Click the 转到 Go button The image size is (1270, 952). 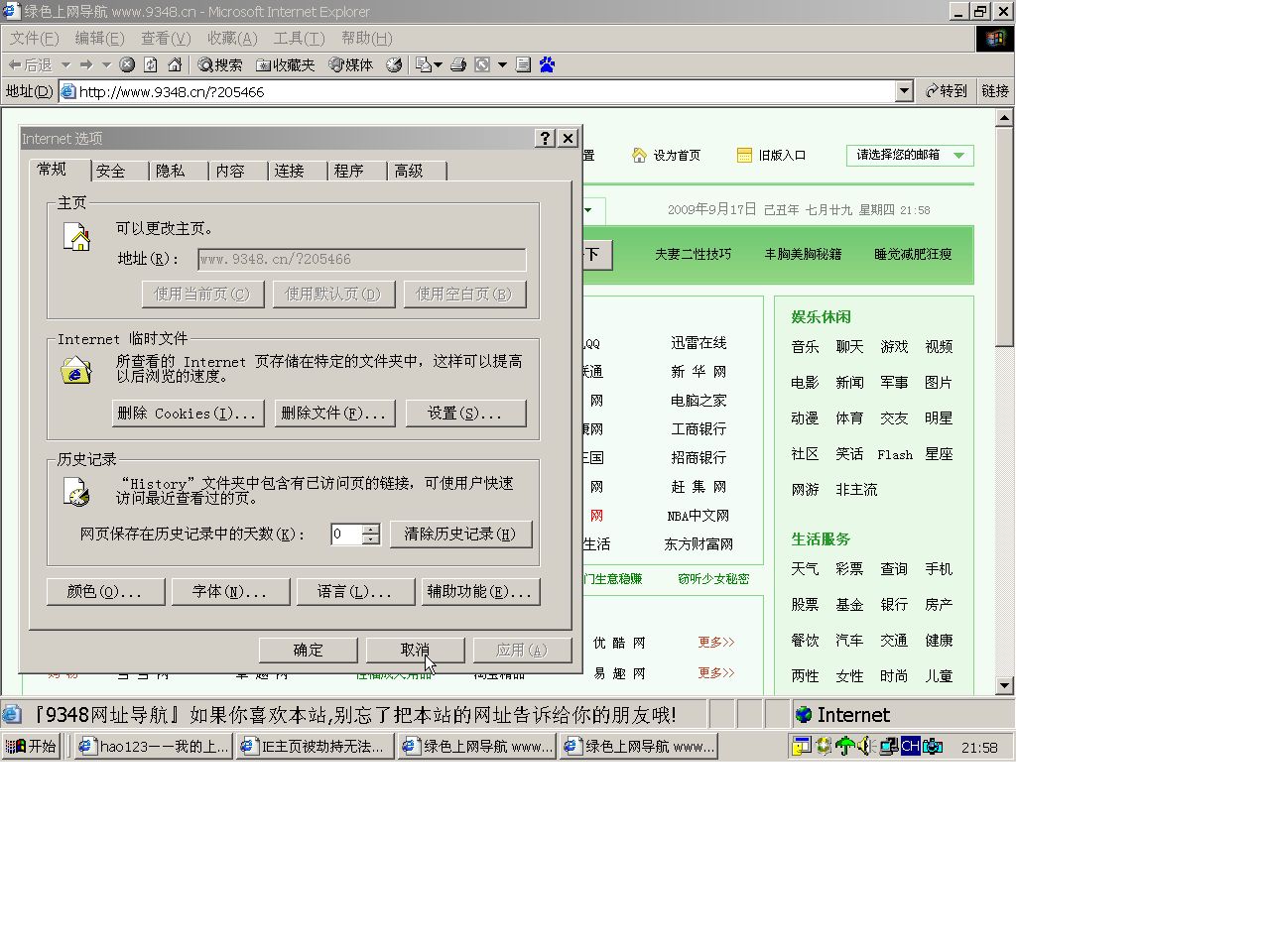tap(947, 91)
